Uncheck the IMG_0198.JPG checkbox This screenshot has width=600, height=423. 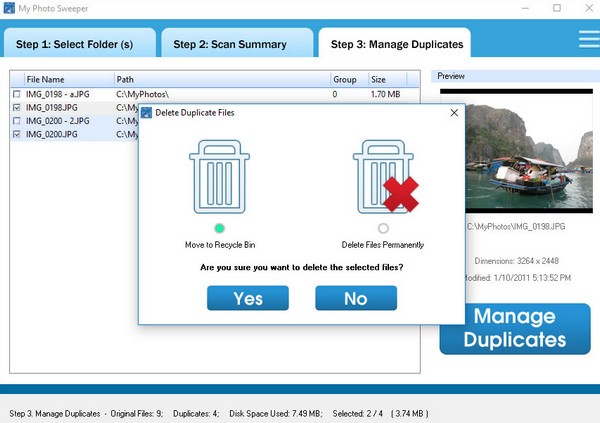(16, 107)
